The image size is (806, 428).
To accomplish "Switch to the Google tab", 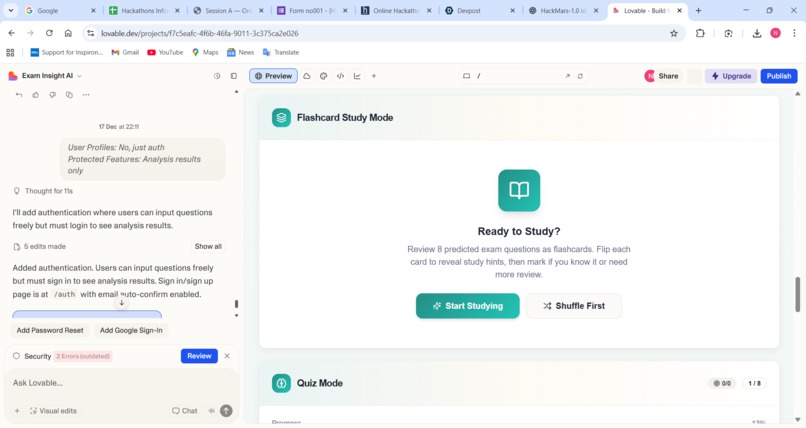I will click(x=60, y=10).
